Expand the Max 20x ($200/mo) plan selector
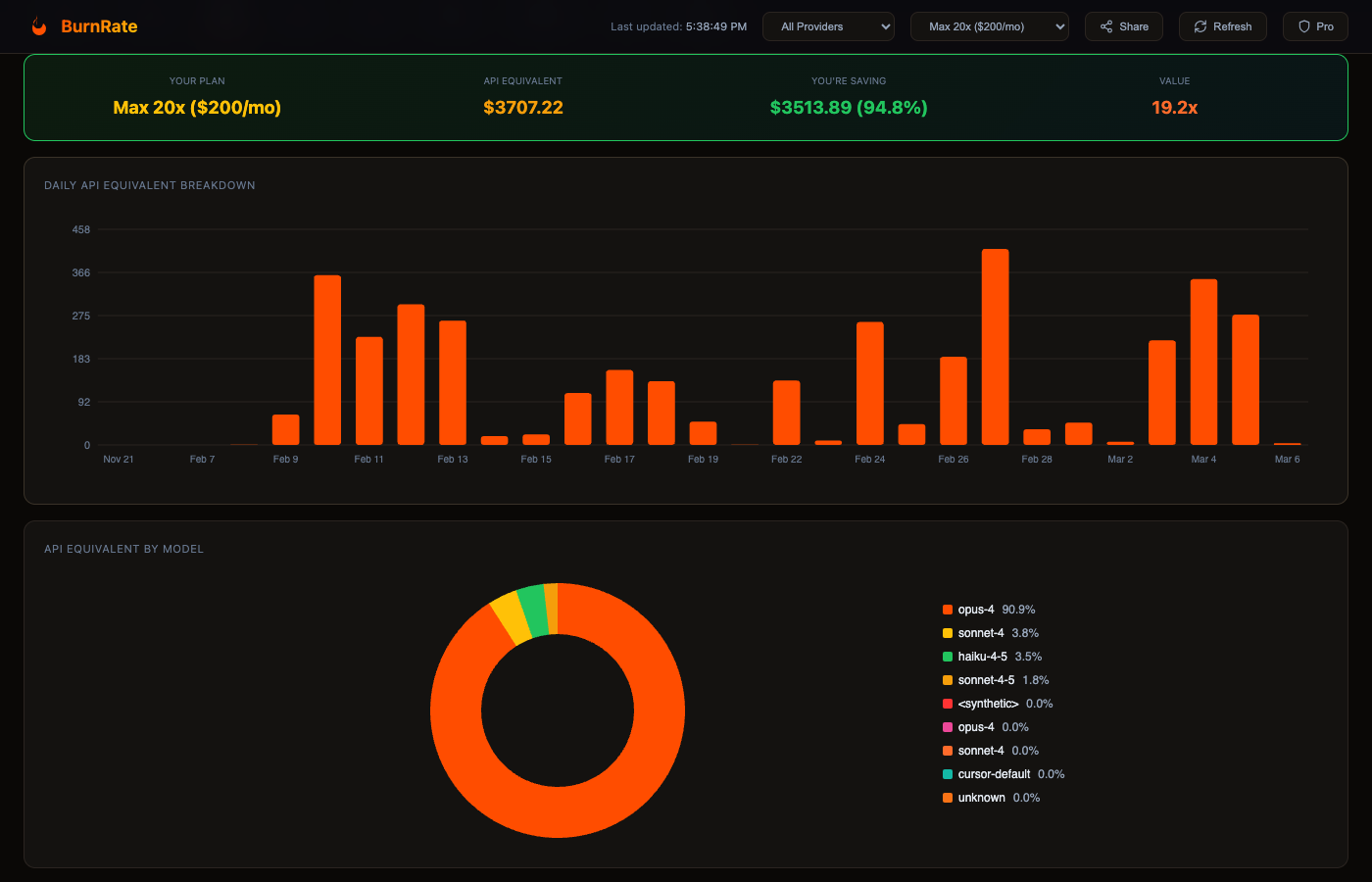Image resolution: width=1372 pixels, height=882 pixels. point(989,26)
